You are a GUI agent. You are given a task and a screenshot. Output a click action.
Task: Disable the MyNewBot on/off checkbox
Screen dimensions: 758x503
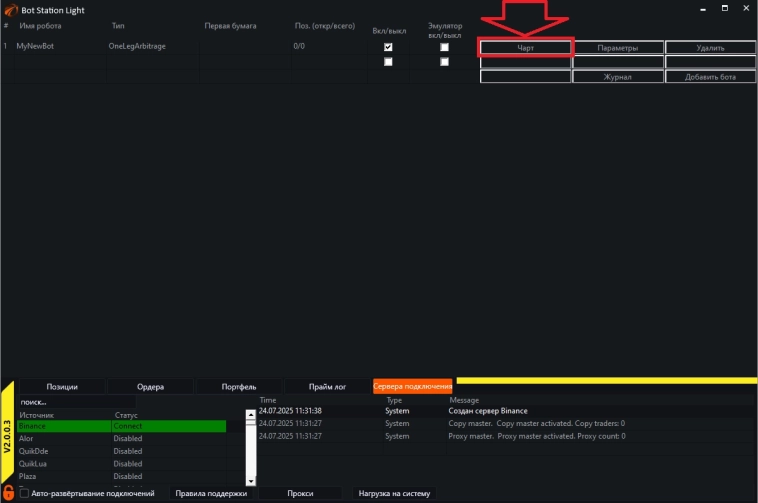coord(388,47)
